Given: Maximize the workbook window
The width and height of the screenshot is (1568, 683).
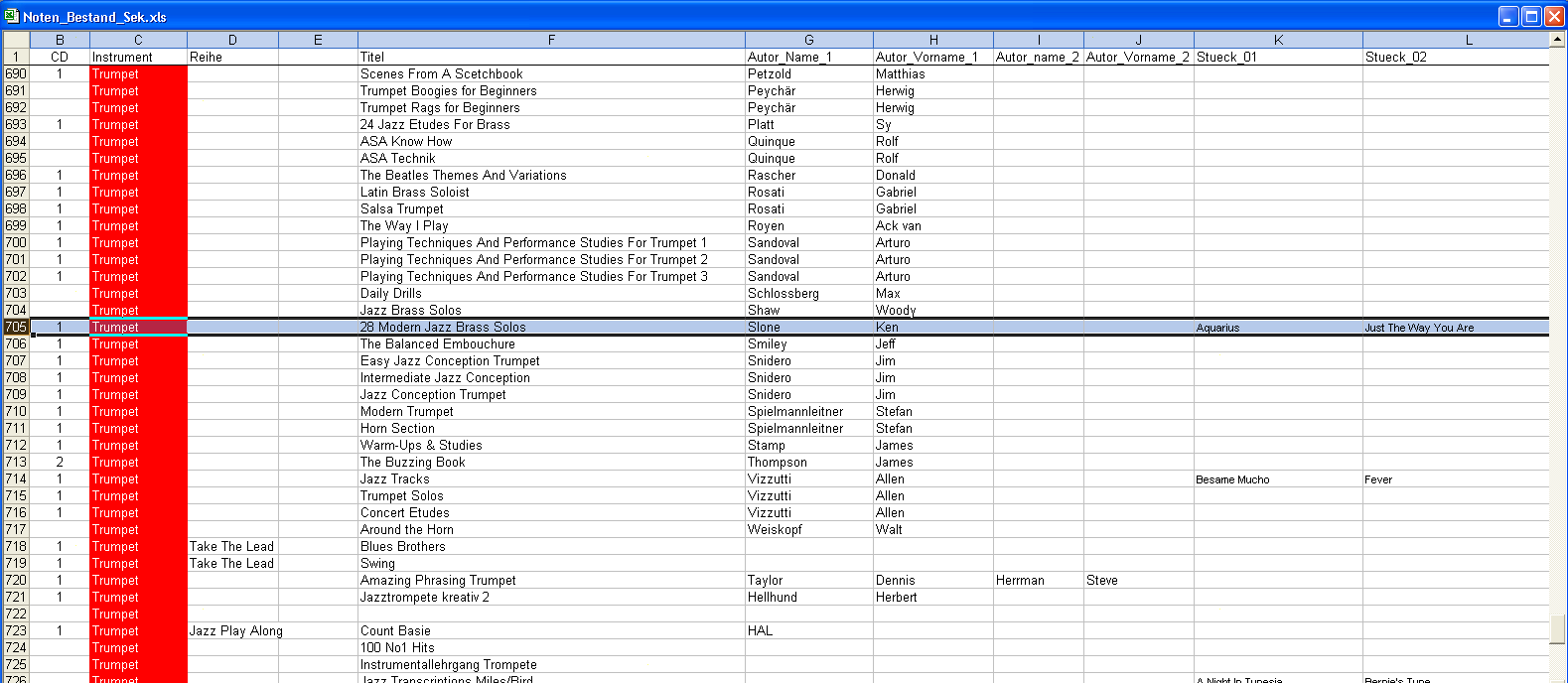Looking at the screenshot, I should click(1531, 16).
